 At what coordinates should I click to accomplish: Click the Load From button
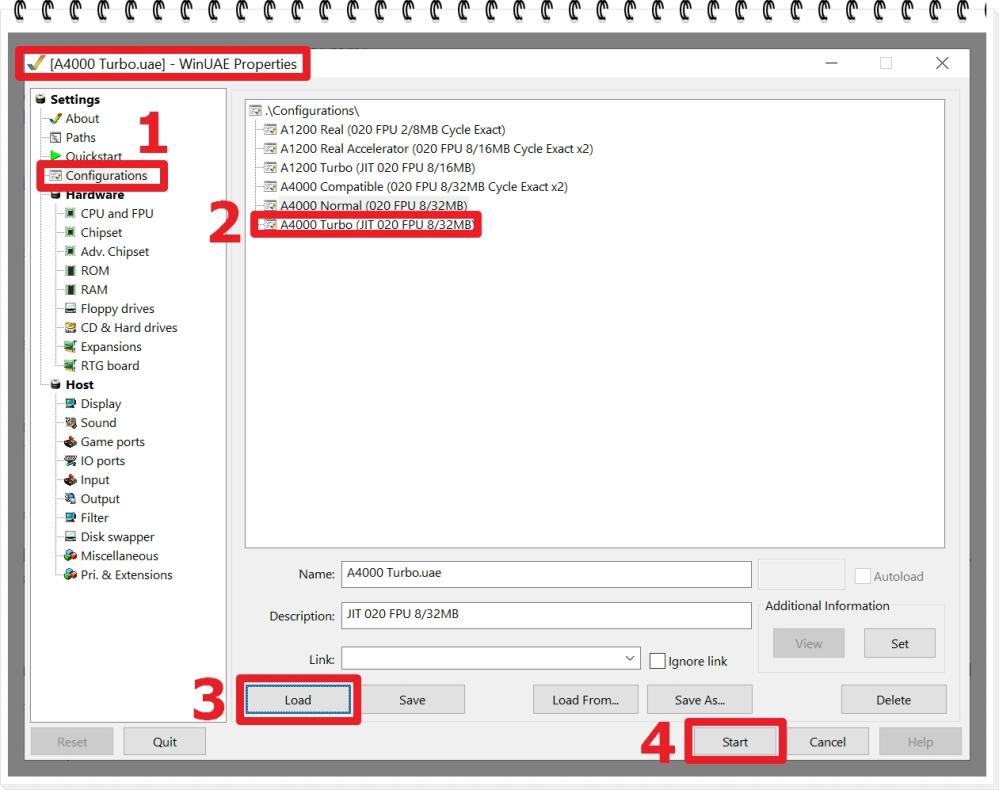(x=585, y=699)
